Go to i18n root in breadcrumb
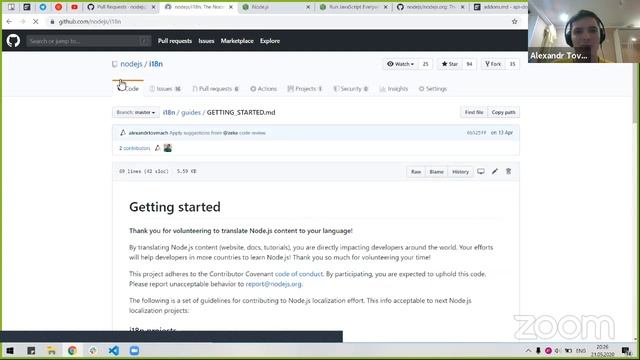This screenshot has height=360, width=640. tap(169, 112)
